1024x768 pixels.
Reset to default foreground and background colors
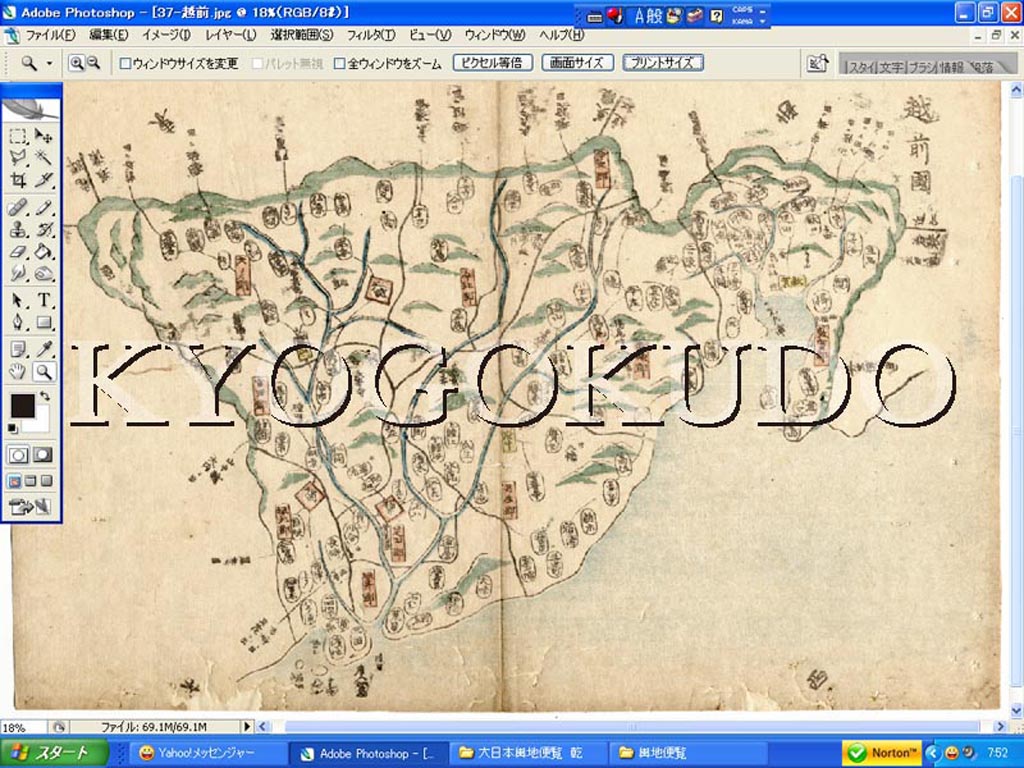[12, 428]
